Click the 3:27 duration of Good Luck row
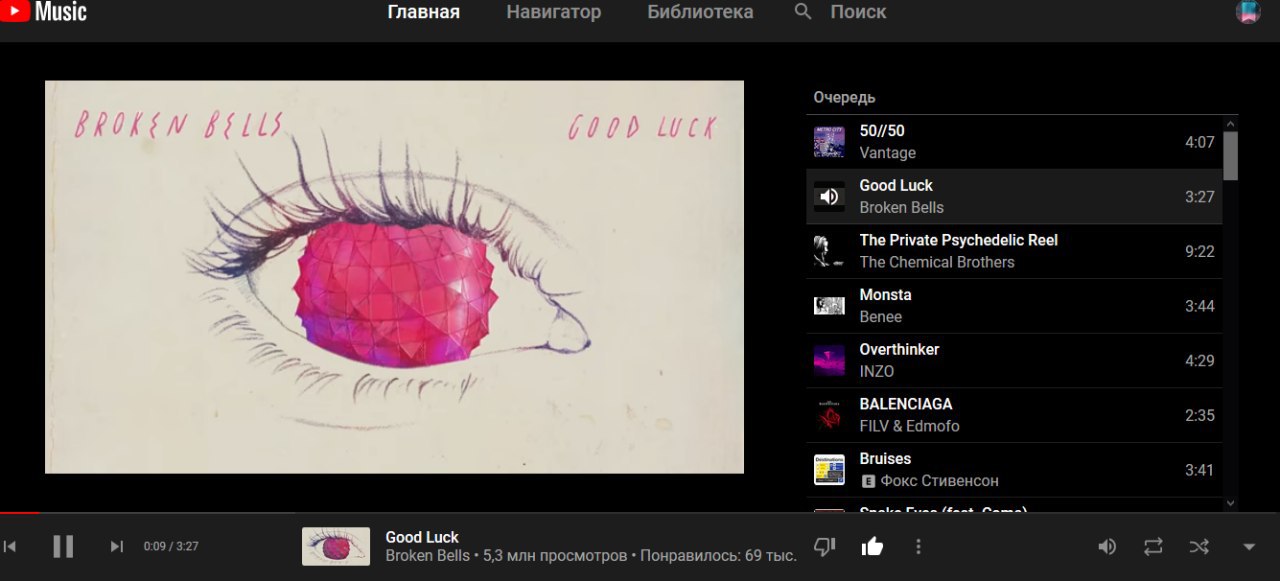 [1200, 197]
